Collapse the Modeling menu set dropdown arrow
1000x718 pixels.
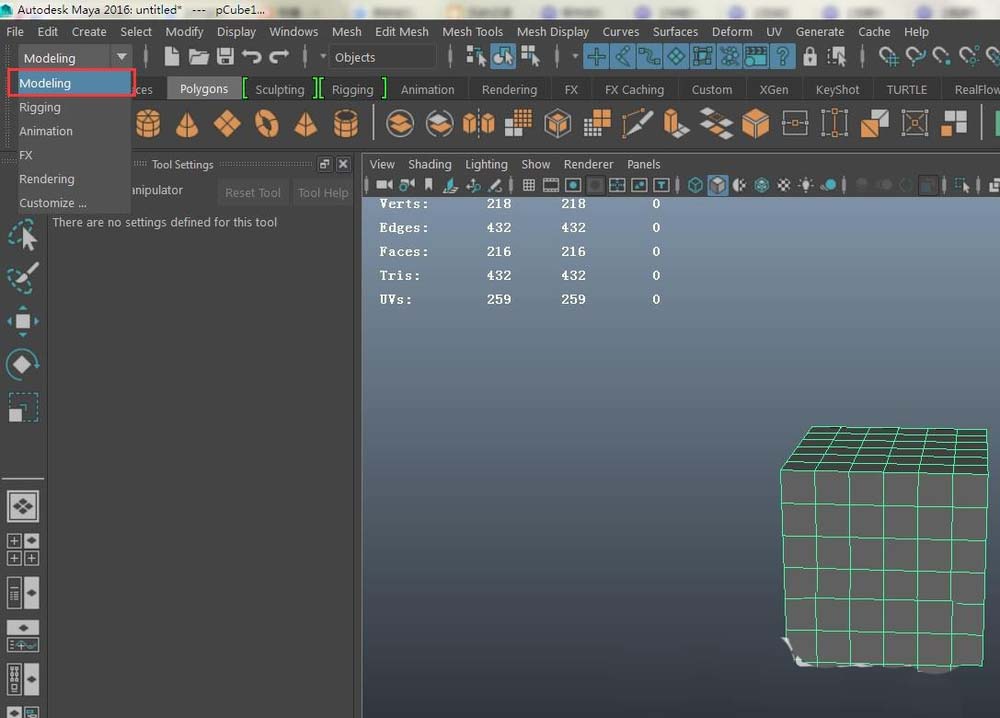[x=121, y=58]
